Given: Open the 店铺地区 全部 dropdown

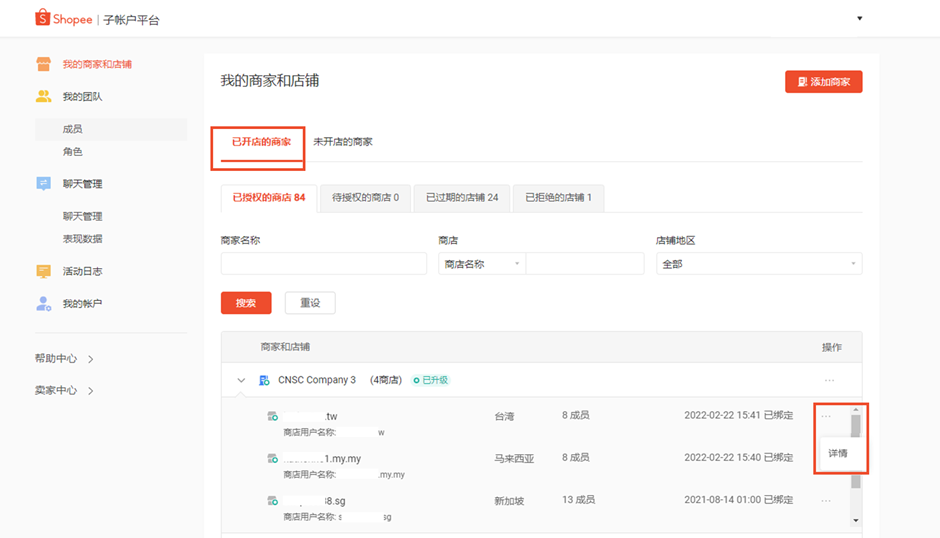Looking at the screenshot, I should pos(758,264).
